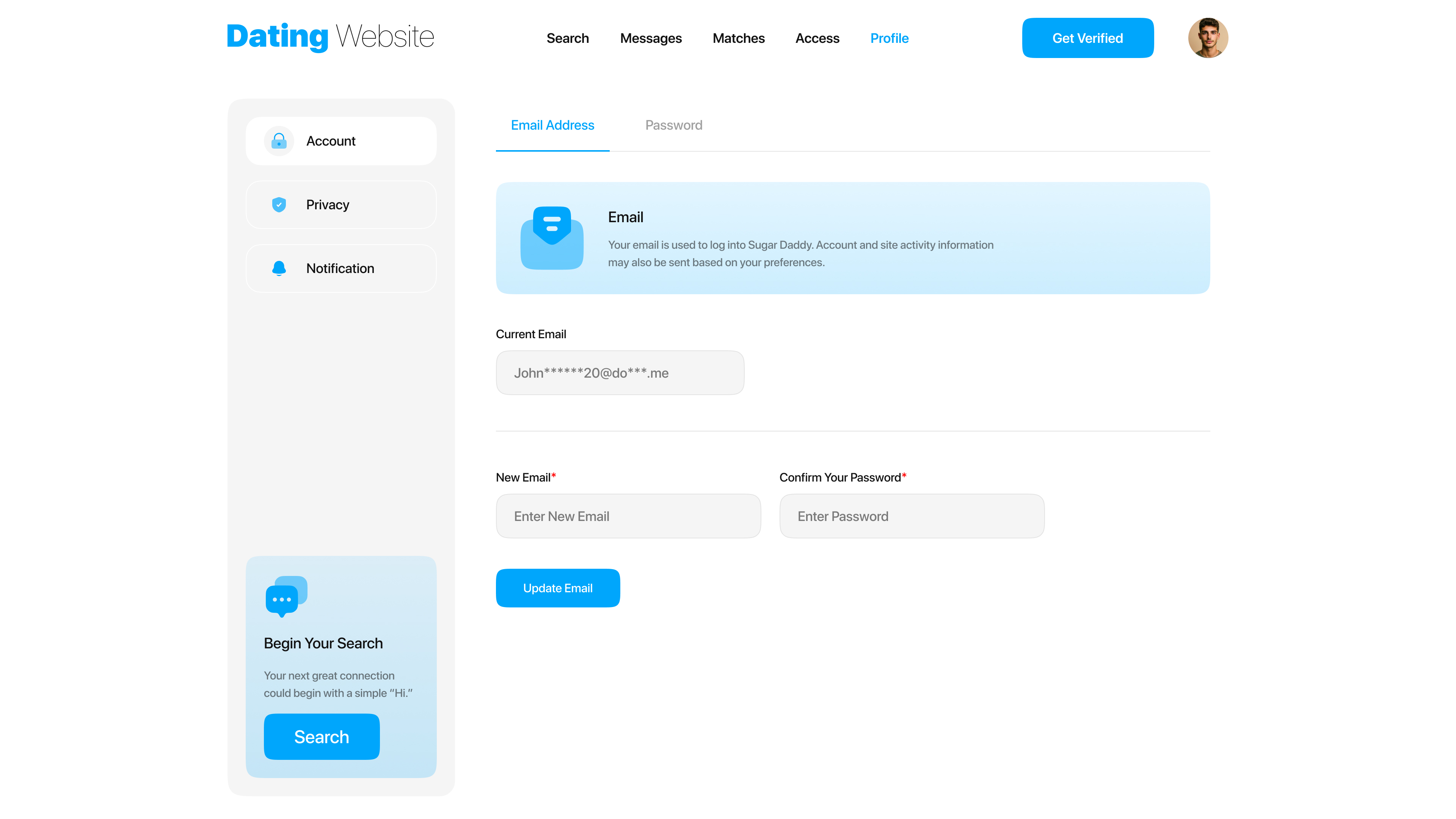Open the user profile avatar
This screenshot has height=819, width=1456.
tap(1207, 38)
